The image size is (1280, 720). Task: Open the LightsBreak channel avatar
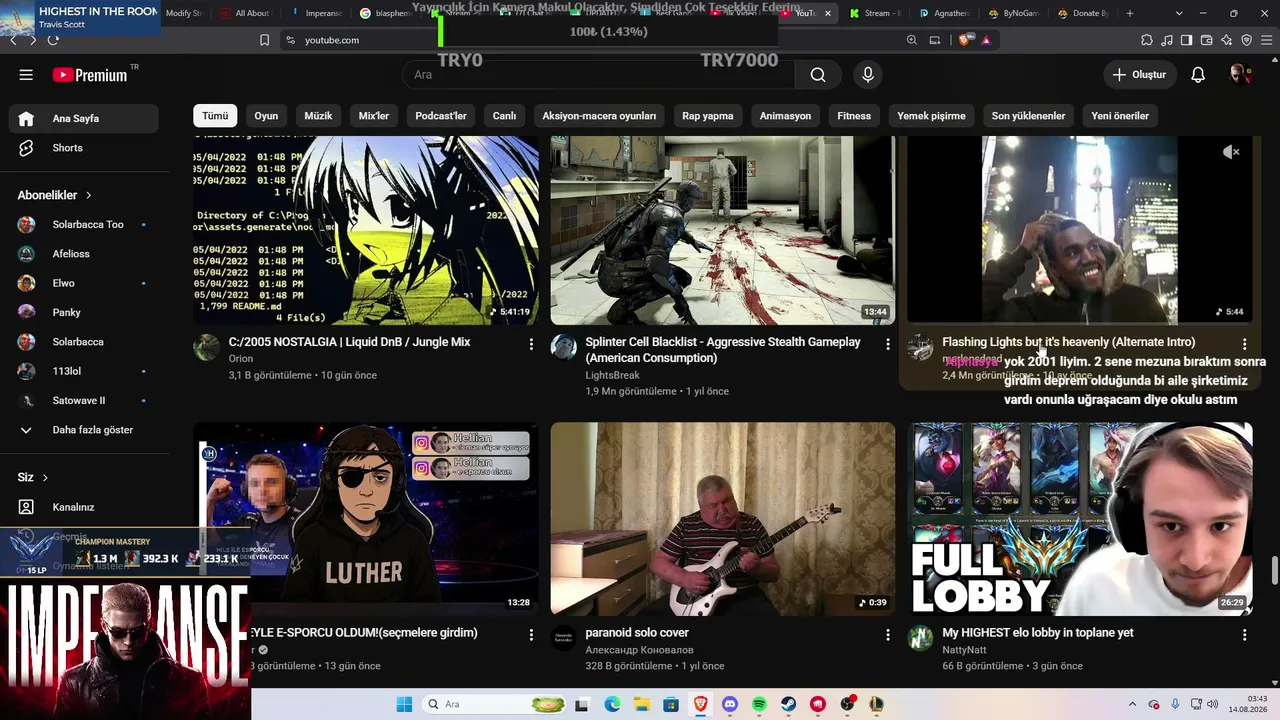pyautogui.click(x=564, y=348)
